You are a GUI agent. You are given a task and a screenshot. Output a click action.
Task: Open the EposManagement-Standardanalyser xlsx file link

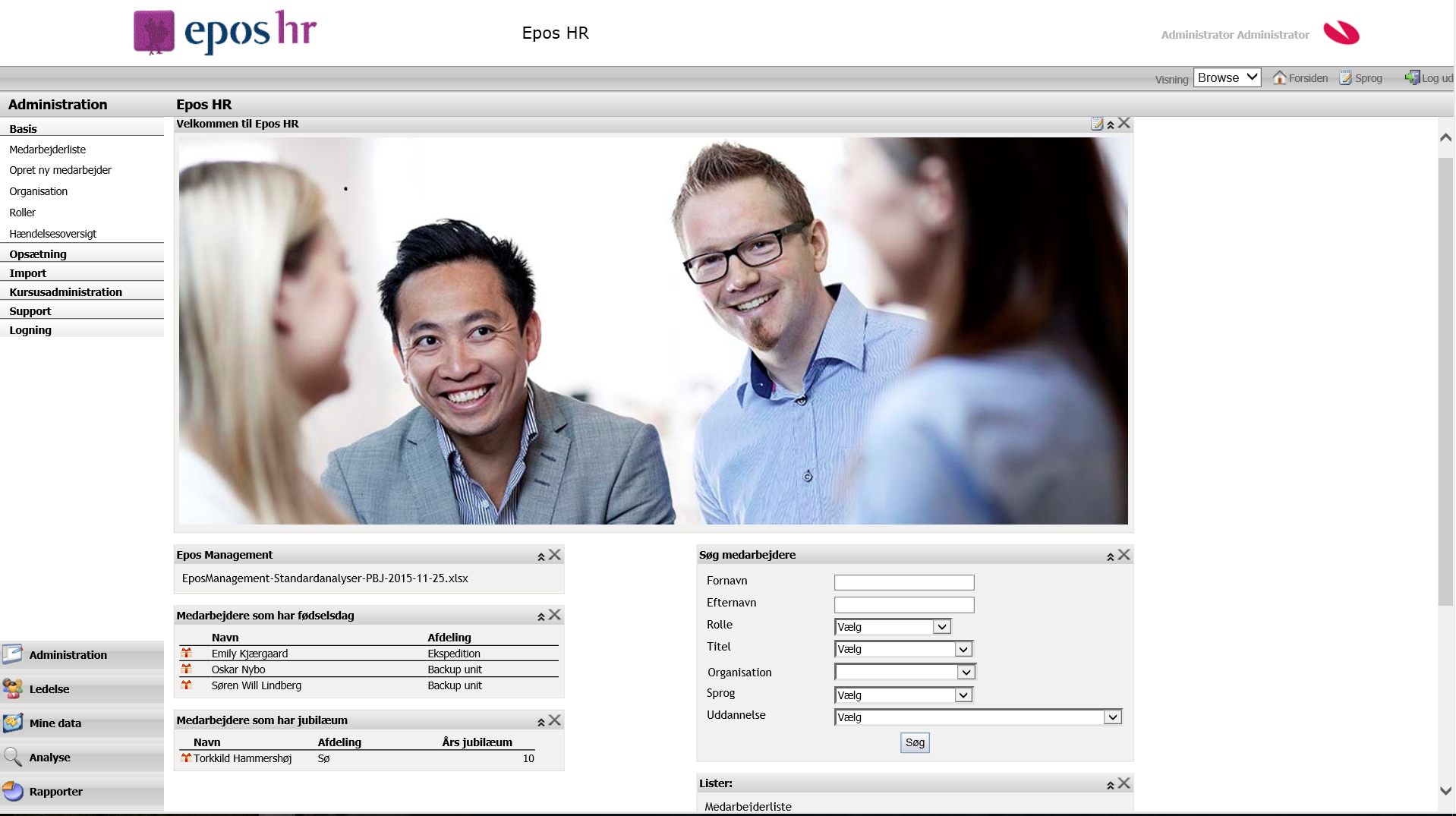tap(325, 578)
